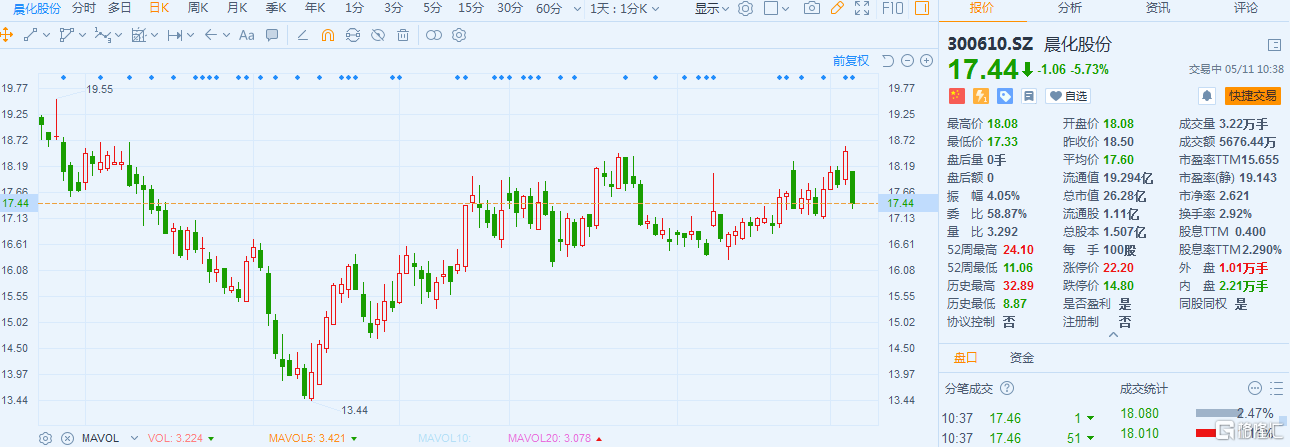1290x447 pixels.
Task: Delete drawings with the trash icon
Action: click(403, 35)
